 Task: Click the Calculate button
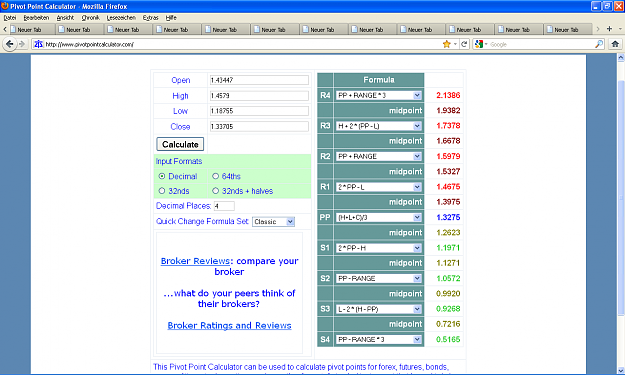click(180, 144)
